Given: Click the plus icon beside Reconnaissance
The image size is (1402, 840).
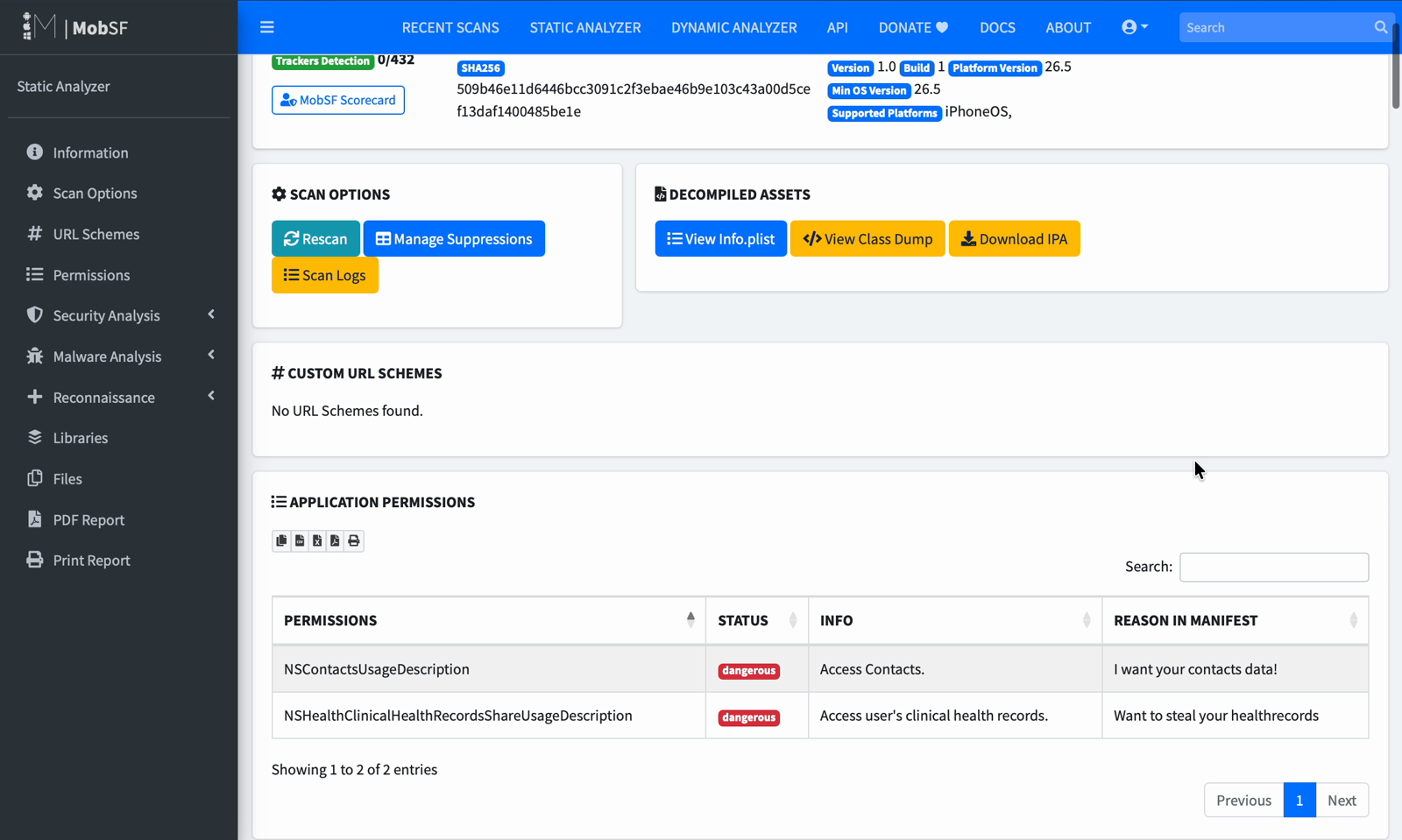Looking at the screenshot, I should point(34,397).
